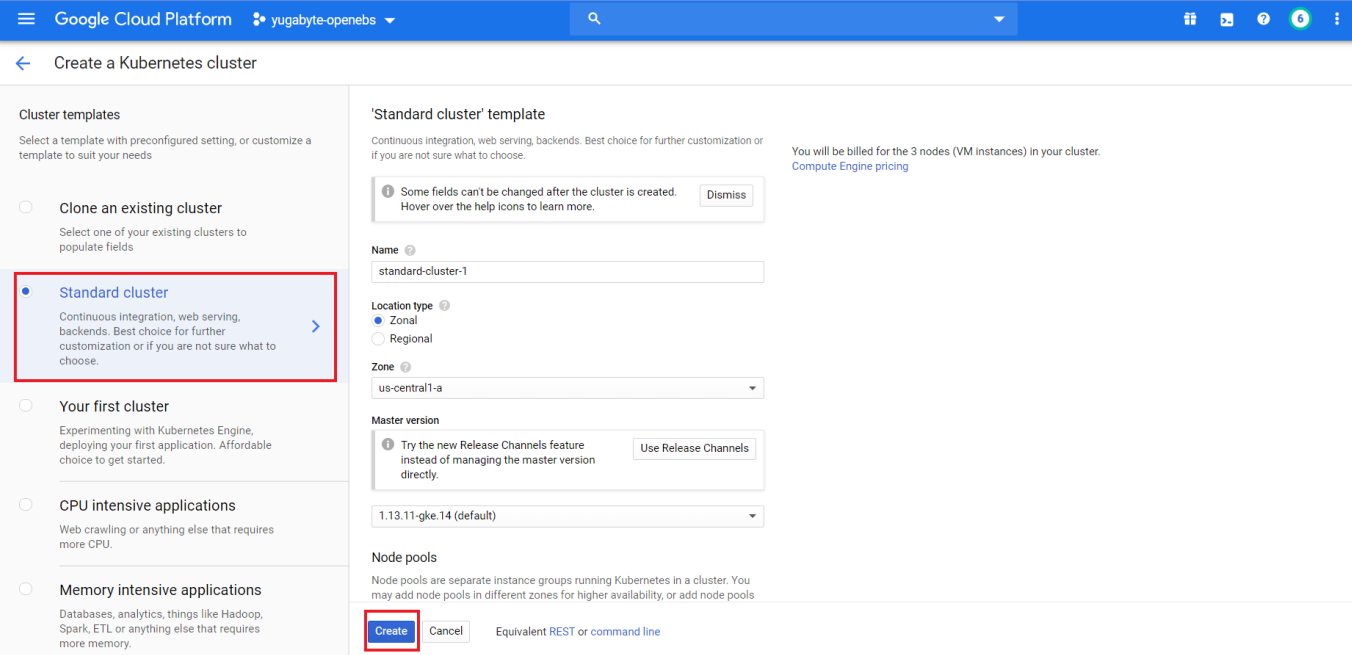Click the Create button

[391, 631]
